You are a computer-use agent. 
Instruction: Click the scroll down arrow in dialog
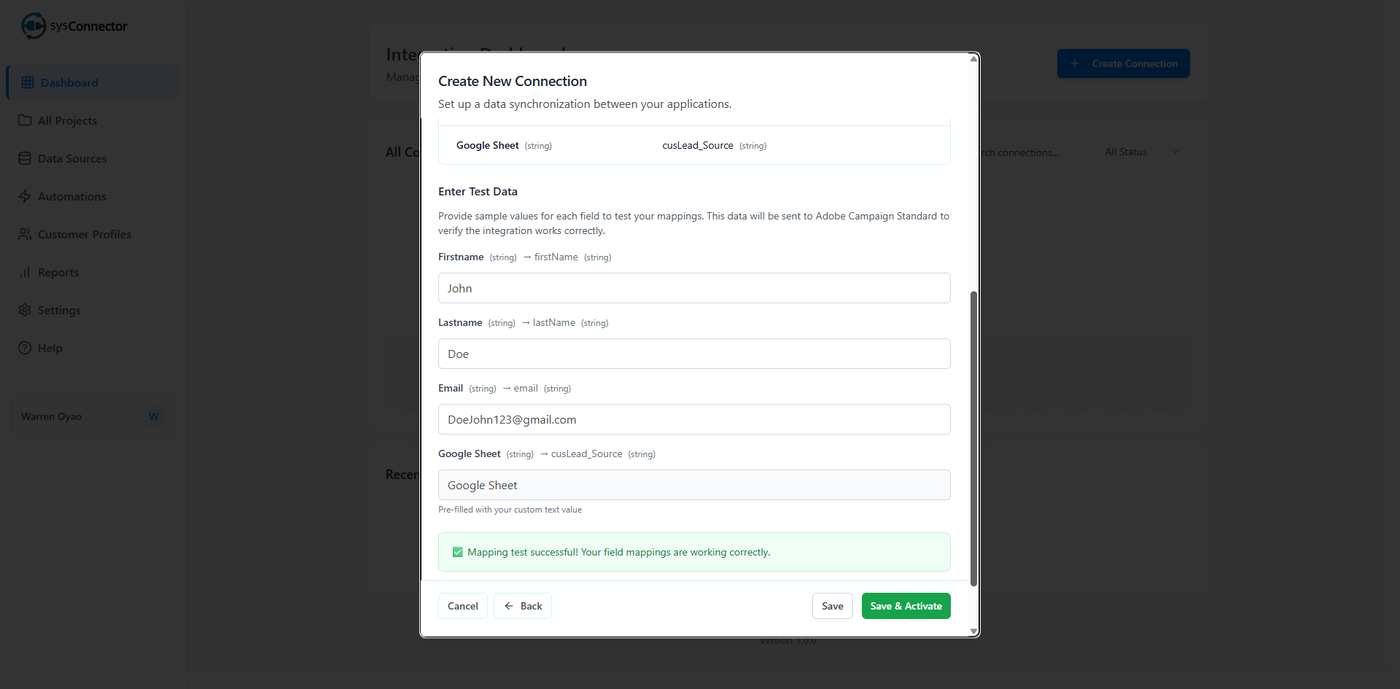tap(974, 631)
